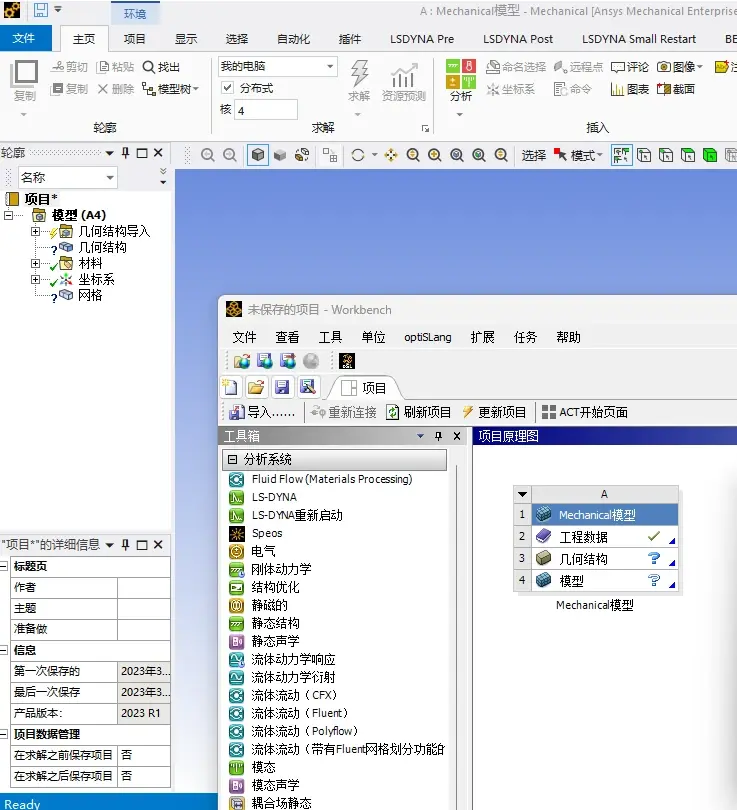Collapse the Model (A4) tree node
This screenshot has width=737, height=810.
point(8,215)
